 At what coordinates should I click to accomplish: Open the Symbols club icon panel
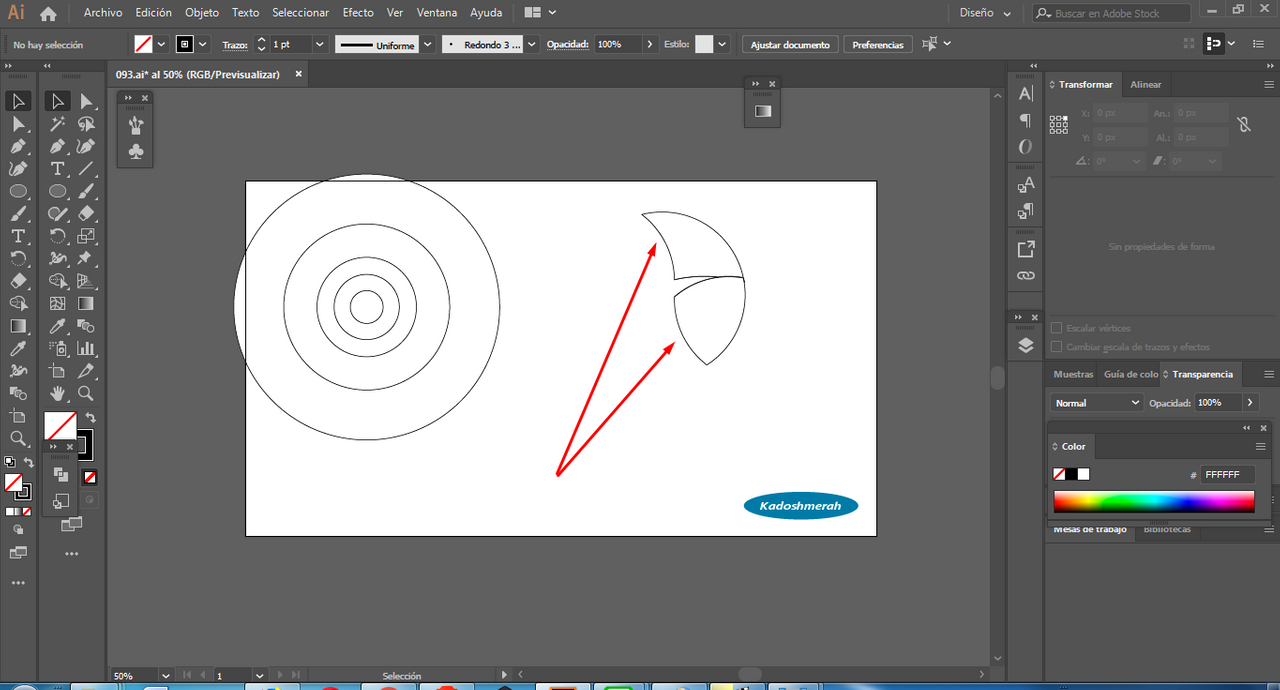pyautogui.click(x=136, y=152)
